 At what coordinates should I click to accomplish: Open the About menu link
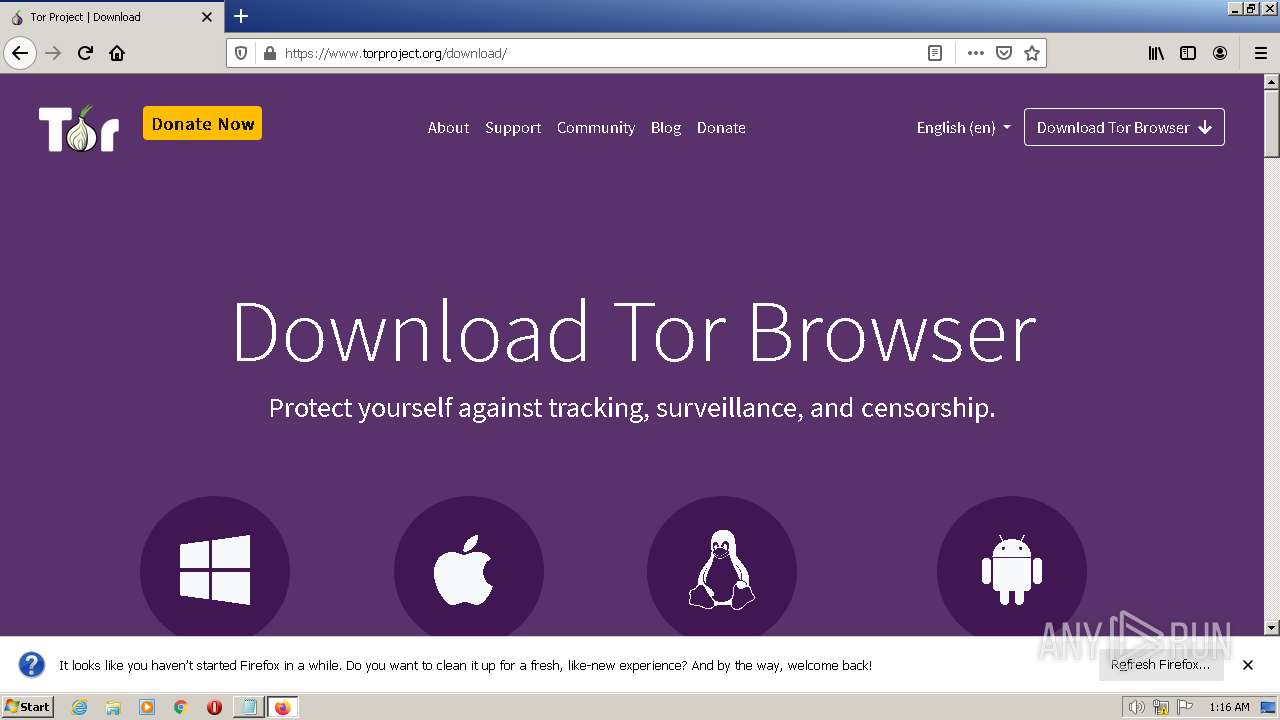click(448, 127)
